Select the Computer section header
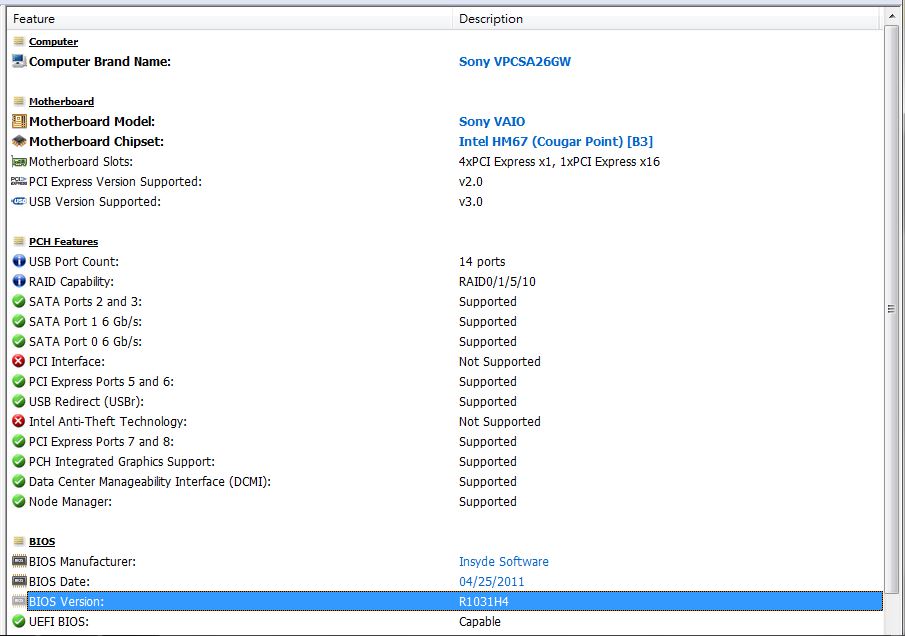This screenshot has width=905, height=636. tap(54, 42)
